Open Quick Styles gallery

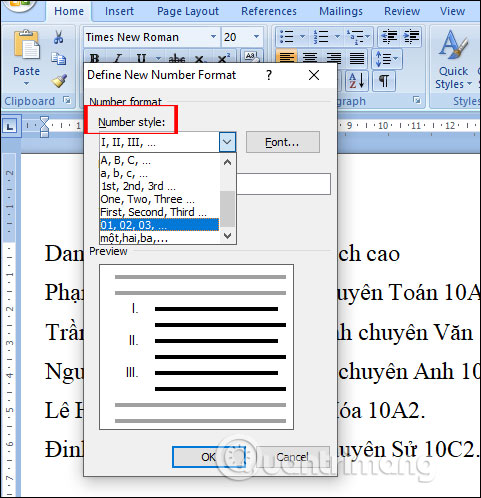coord(453,60)
